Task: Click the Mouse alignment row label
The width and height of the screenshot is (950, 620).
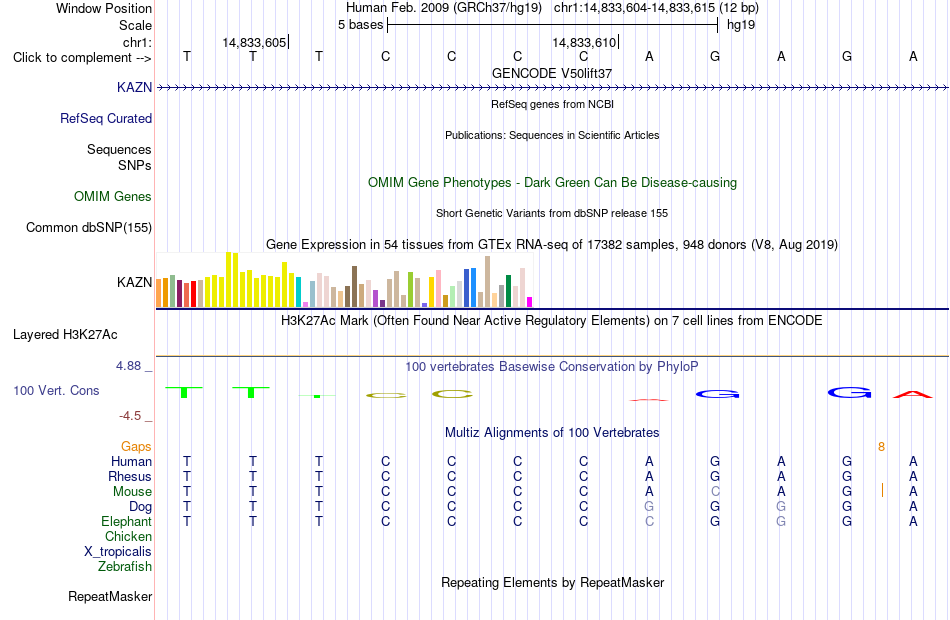Action: tap(132, 492)
